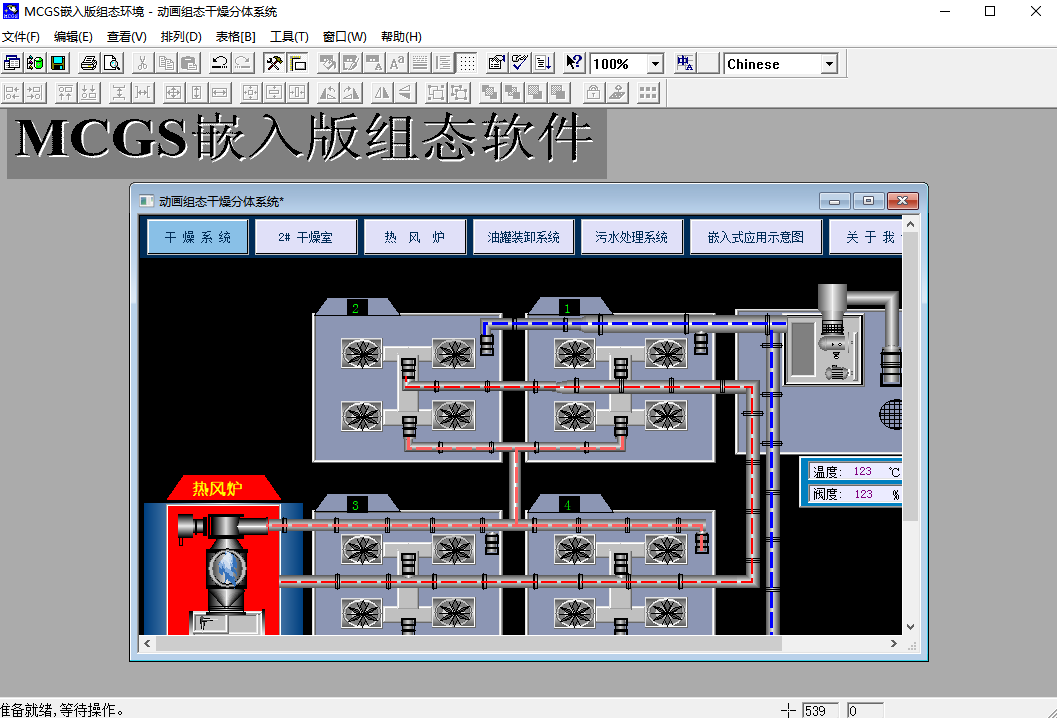Viewport: 1057px width, 718px height.
Task: Click the 油罐装卸系统 button
Action: click(x=523, y=237)
